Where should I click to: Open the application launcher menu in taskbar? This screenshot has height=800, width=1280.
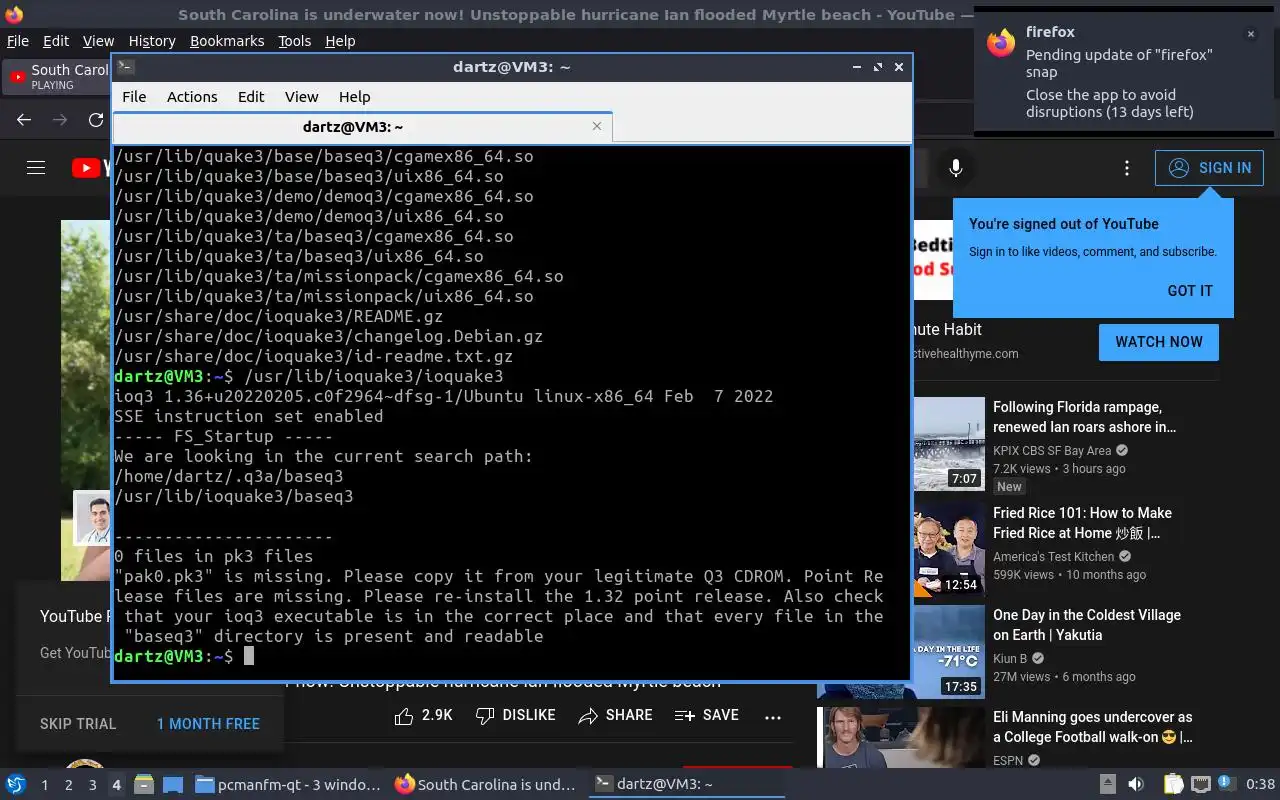point(16,784)
